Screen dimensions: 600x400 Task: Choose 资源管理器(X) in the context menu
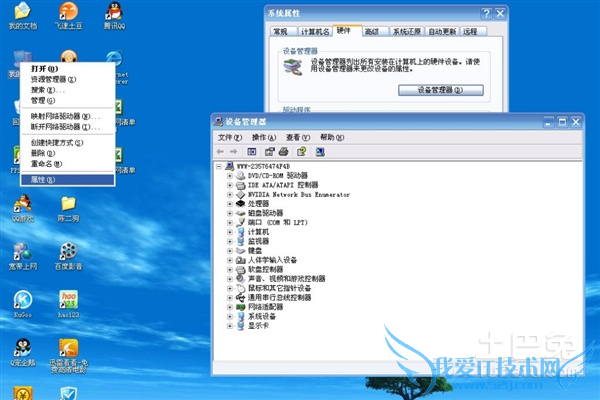pyautogui.click(x=68, y=79)
